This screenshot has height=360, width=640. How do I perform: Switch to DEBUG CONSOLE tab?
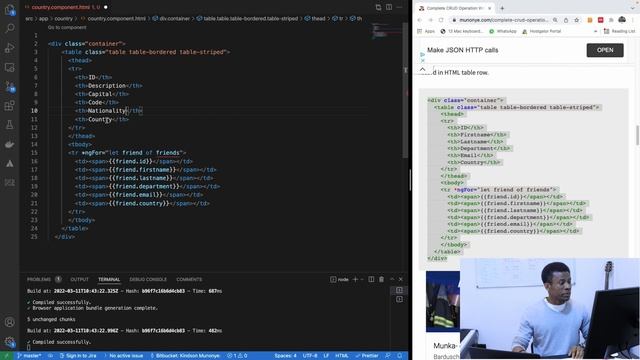(x=148, y=279)
